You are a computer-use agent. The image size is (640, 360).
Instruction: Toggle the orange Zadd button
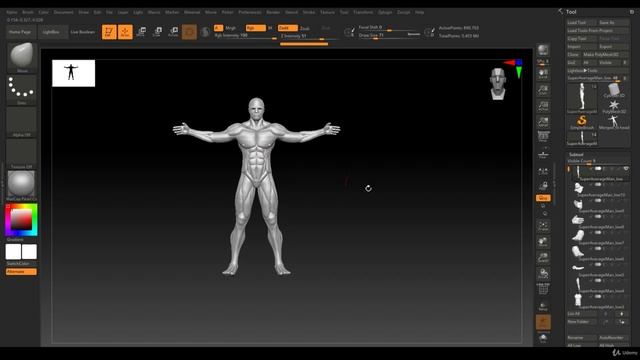point(288,28)
